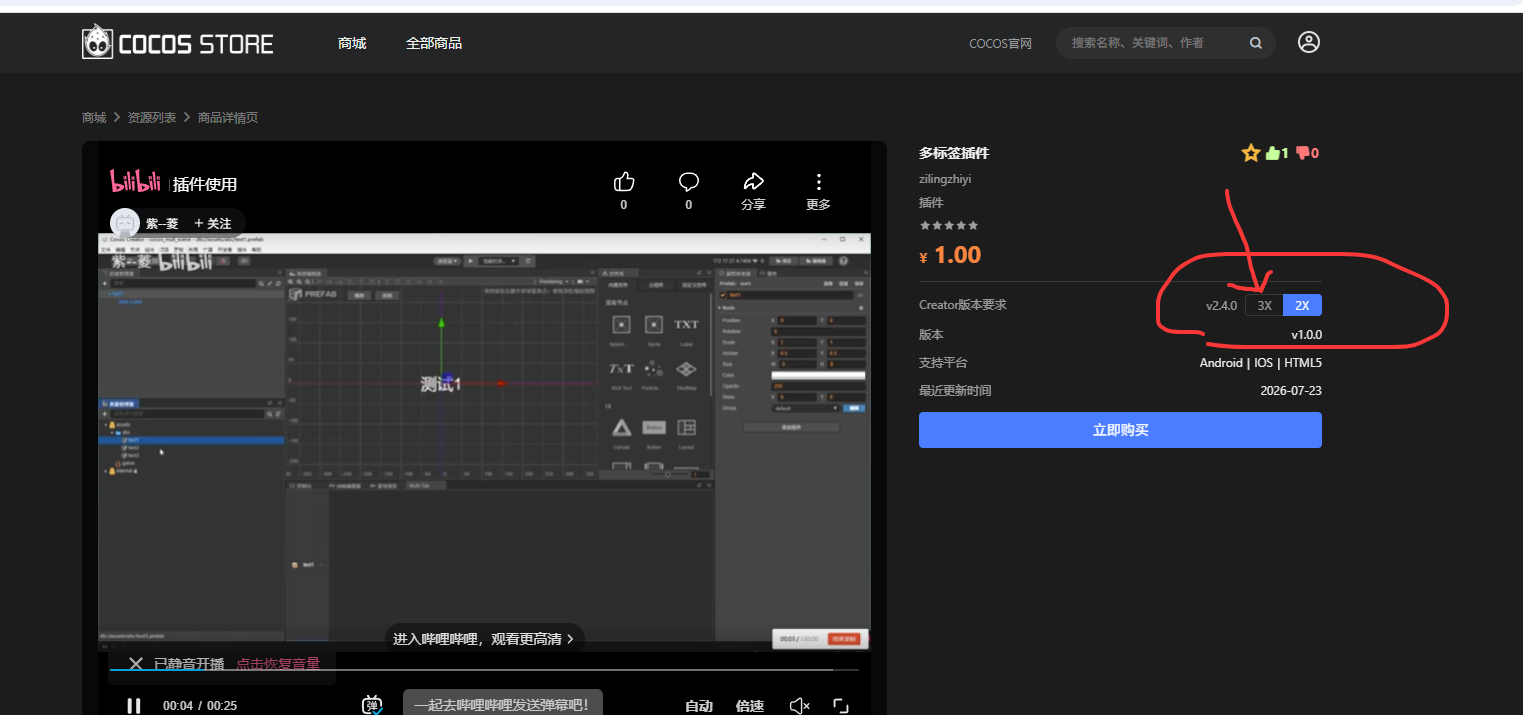Open the 自动 quality menu
The width and height of the screenshot is (1523, 715).
(698, 706)
